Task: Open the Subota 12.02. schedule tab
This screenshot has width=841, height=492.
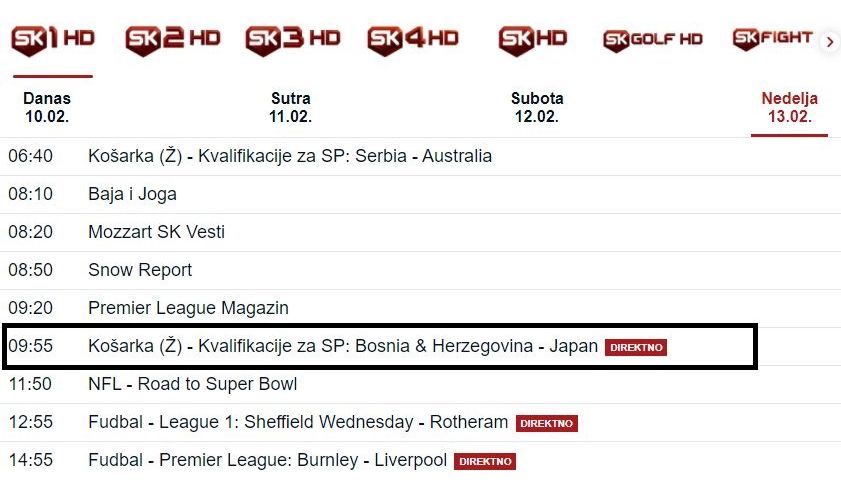Action: 537,107
